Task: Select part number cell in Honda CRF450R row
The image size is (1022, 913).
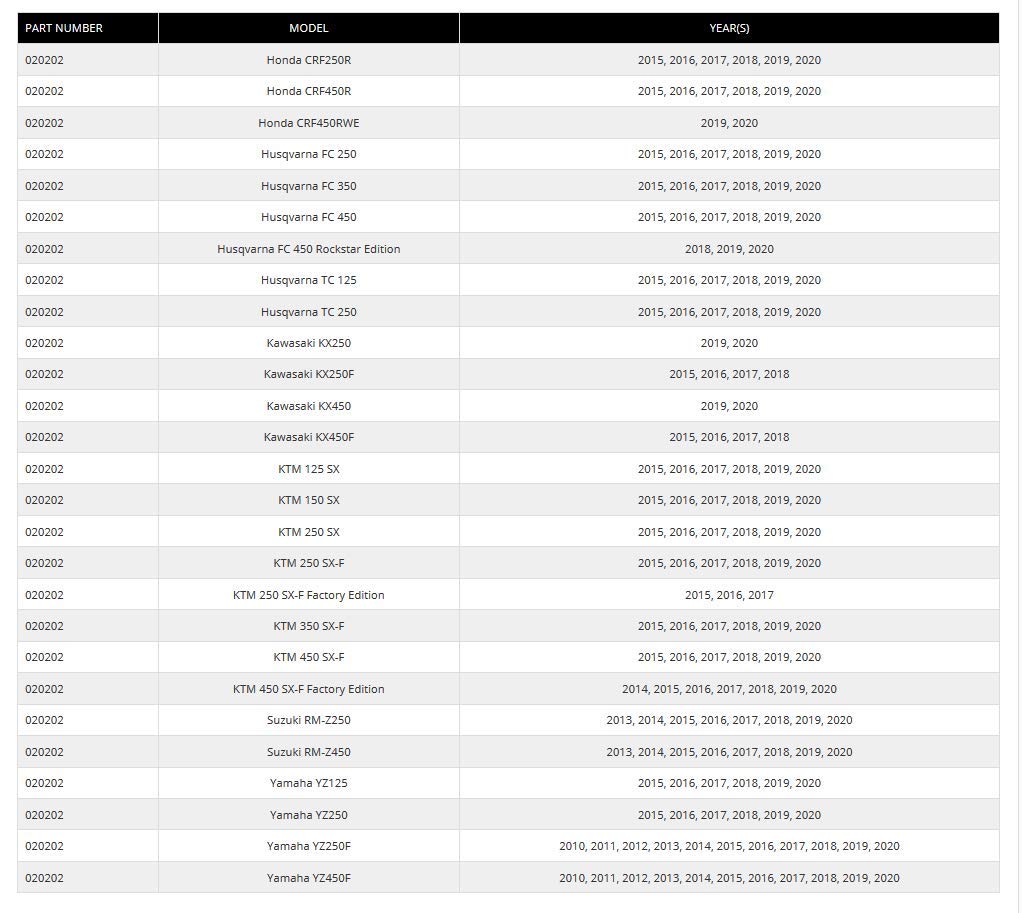Action: click(44, 91)
